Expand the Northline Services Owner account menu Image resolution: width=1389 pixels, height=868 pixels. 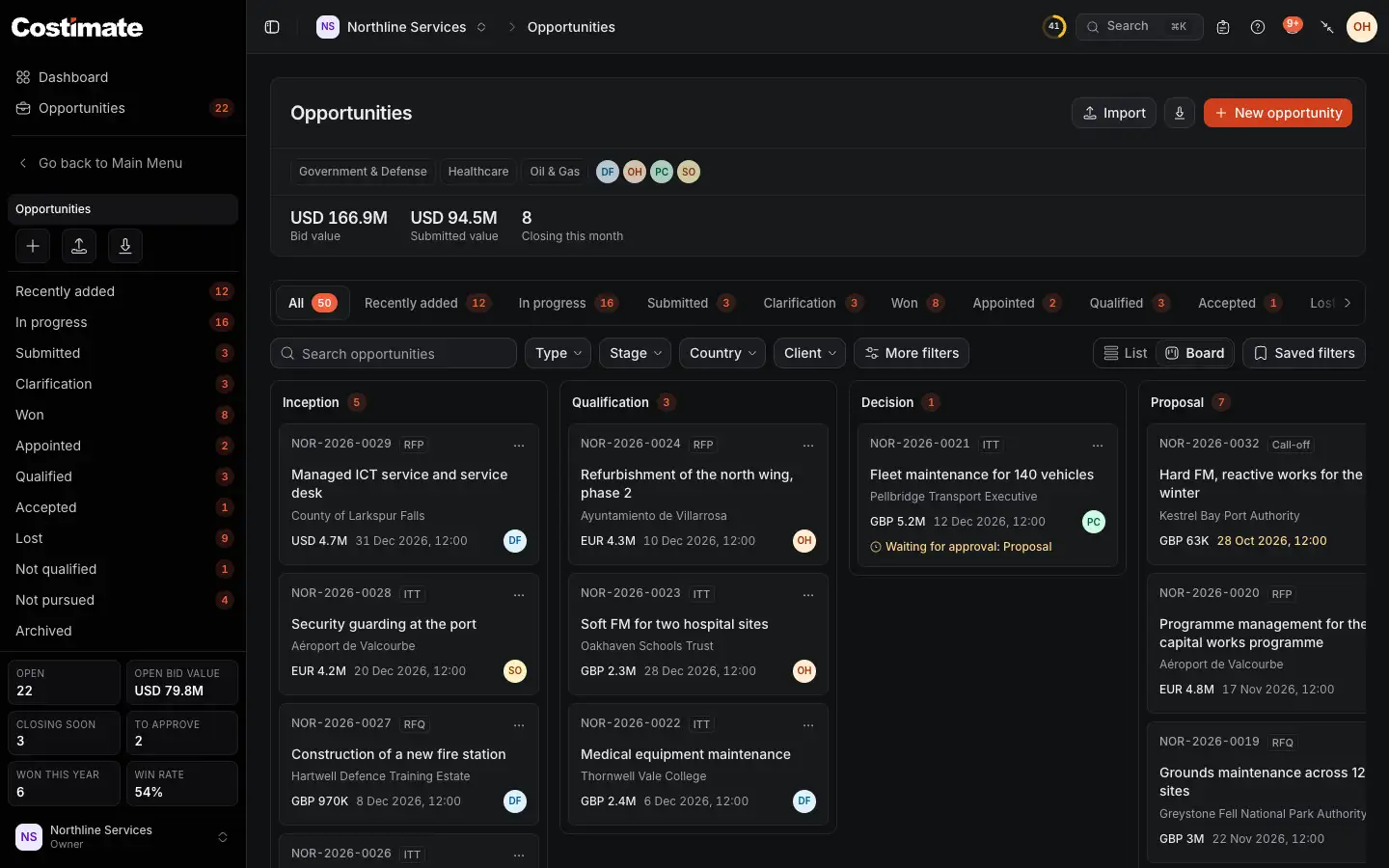(x=123, y=837)
